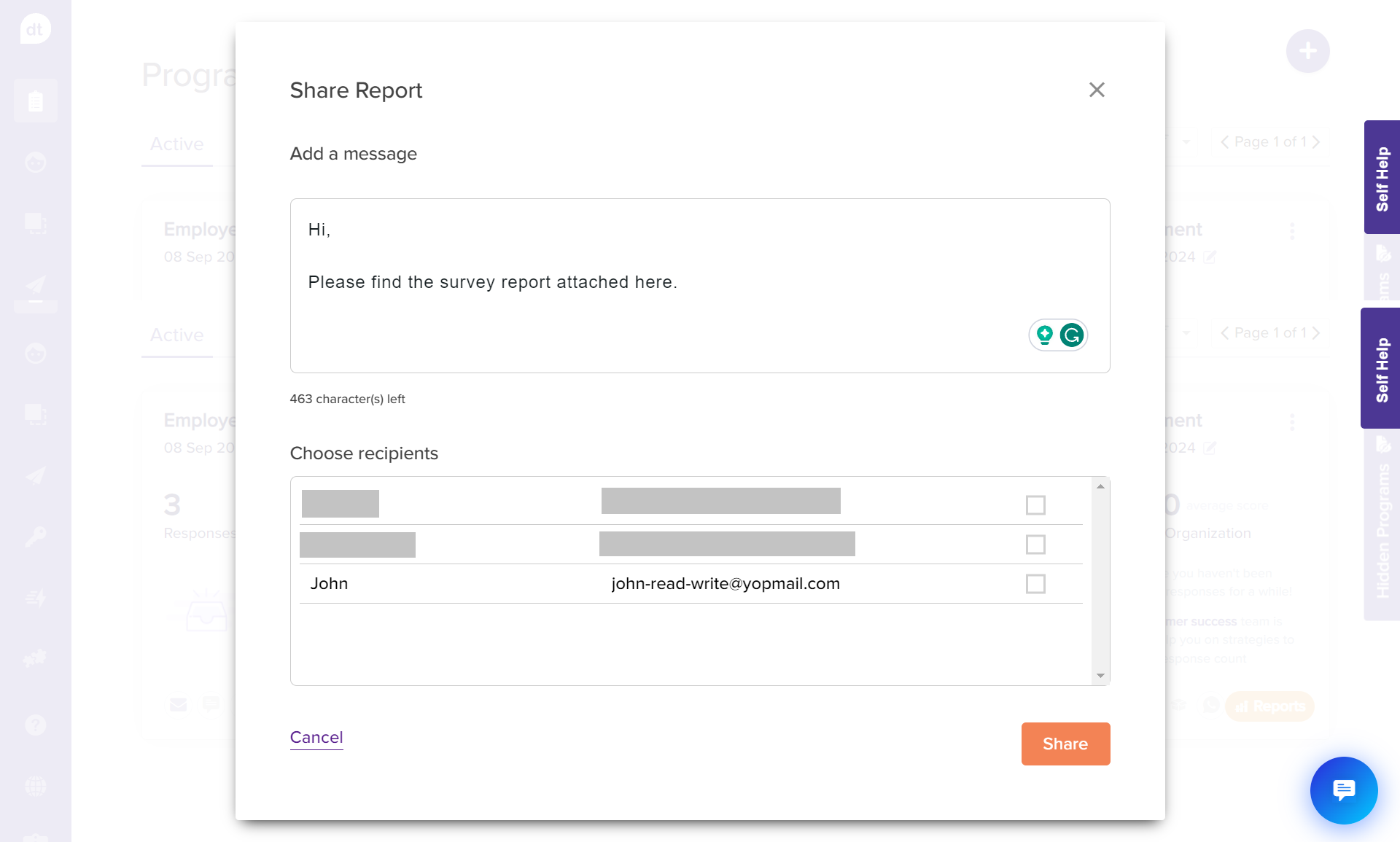Check the checkbox for John's email row

1035,584
